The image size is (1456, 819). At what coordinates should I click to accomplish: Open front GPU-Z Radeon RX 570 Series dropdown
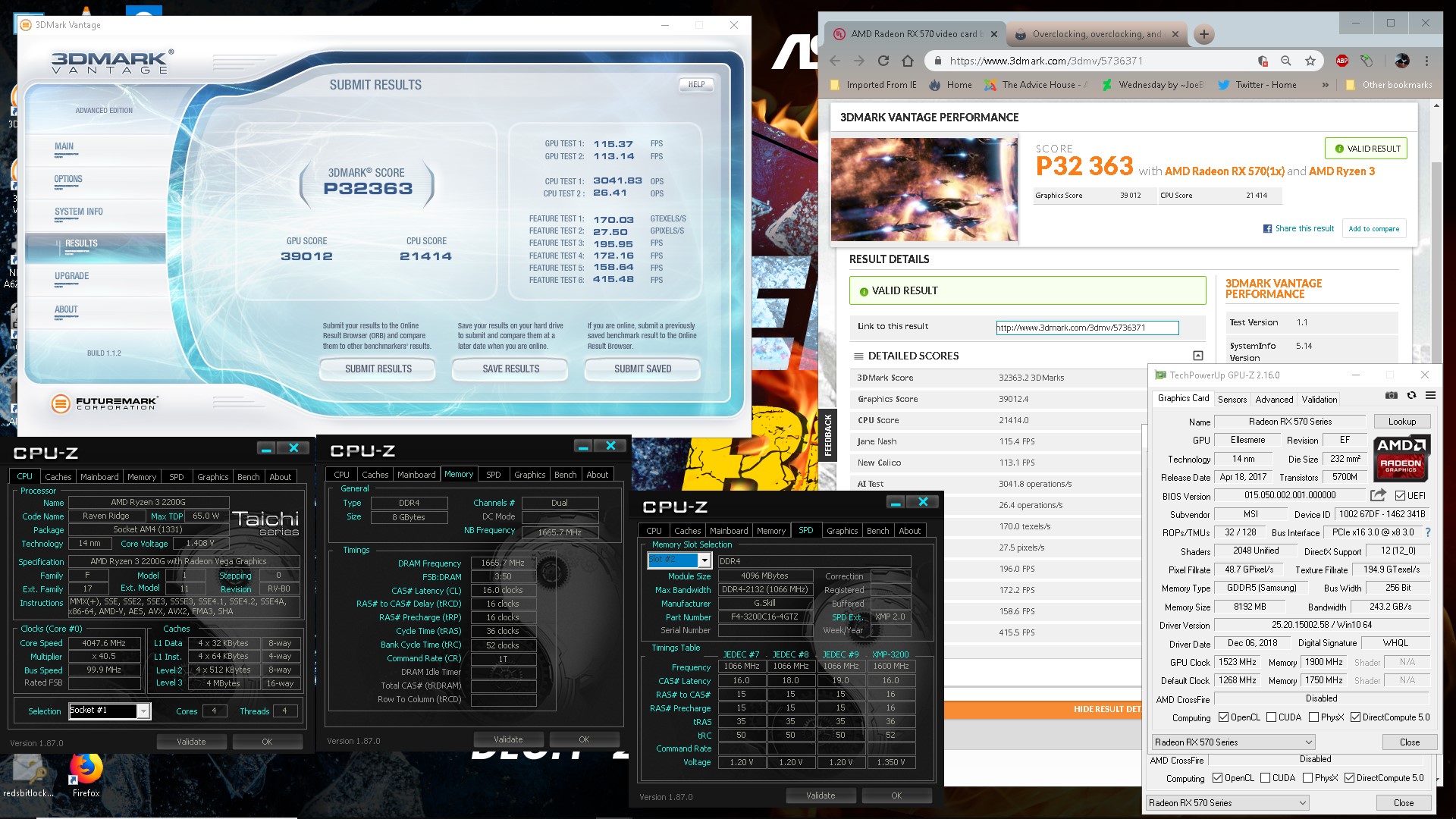(x=1234, y=742)
